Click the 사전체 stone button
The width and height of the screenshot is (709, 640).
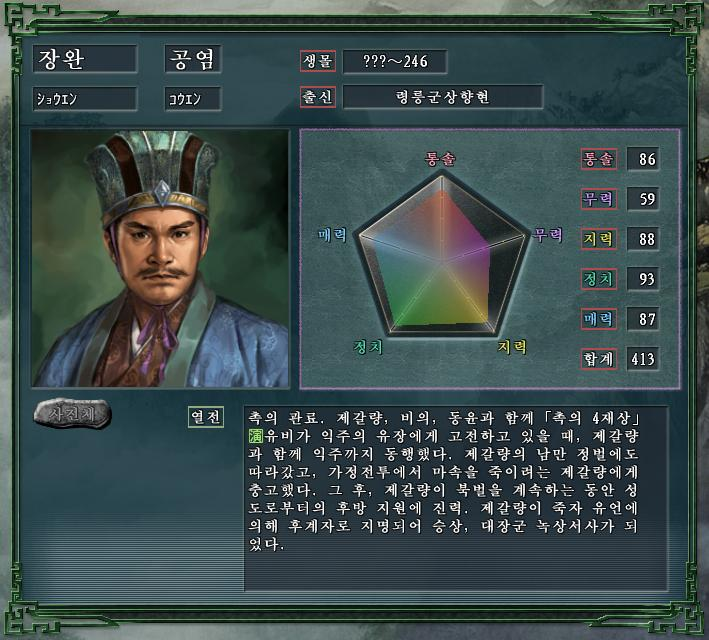pos(72,413)
